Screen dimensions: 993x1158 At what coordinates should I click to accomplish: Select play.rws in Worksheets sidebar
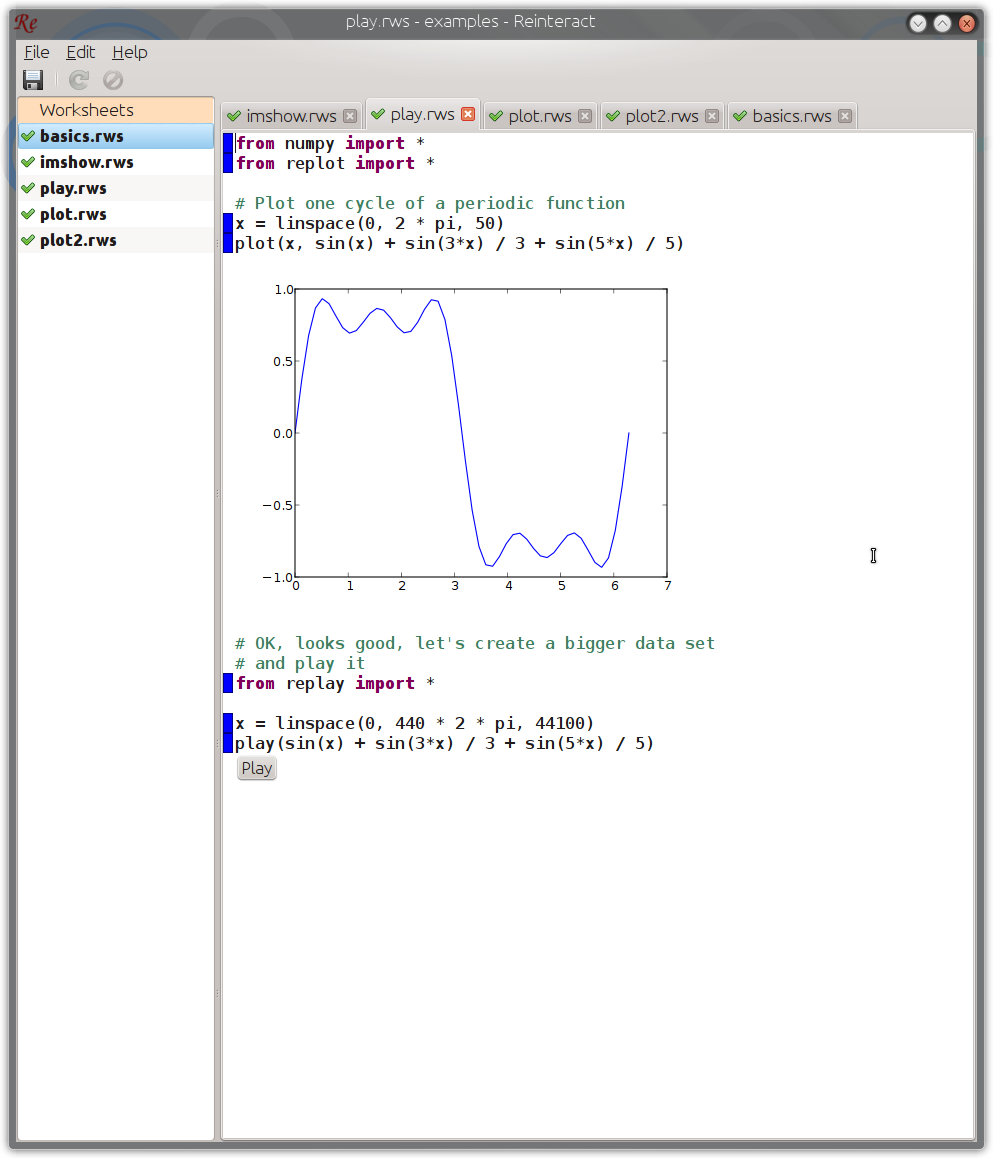(116, 188)
